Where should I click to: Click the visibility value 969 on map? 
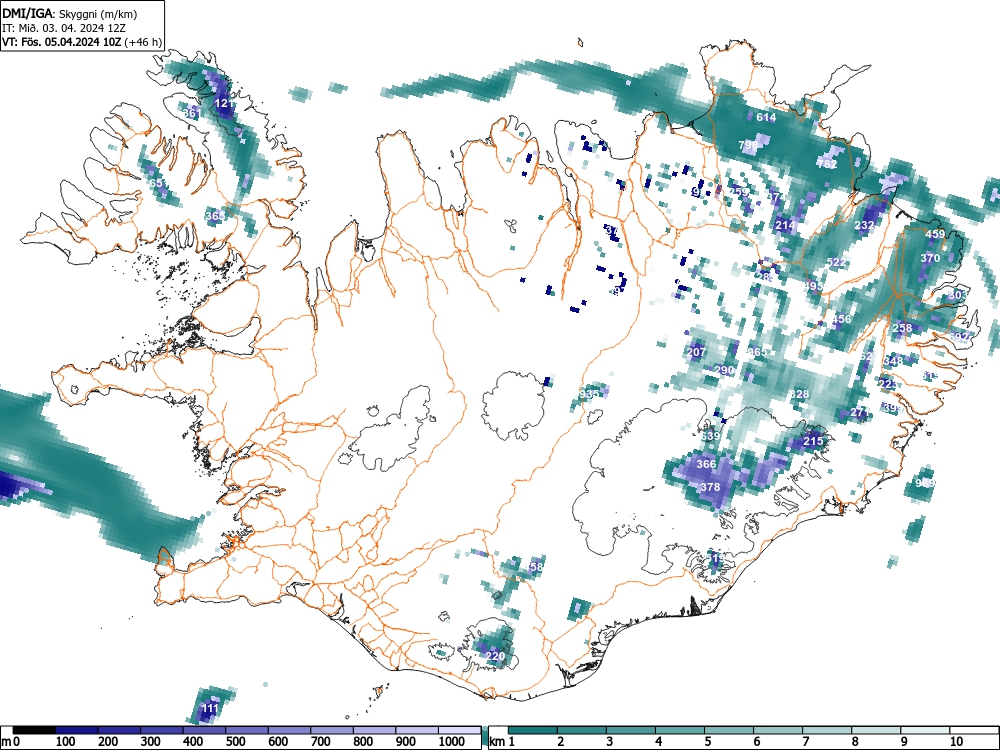click(925, 483)
